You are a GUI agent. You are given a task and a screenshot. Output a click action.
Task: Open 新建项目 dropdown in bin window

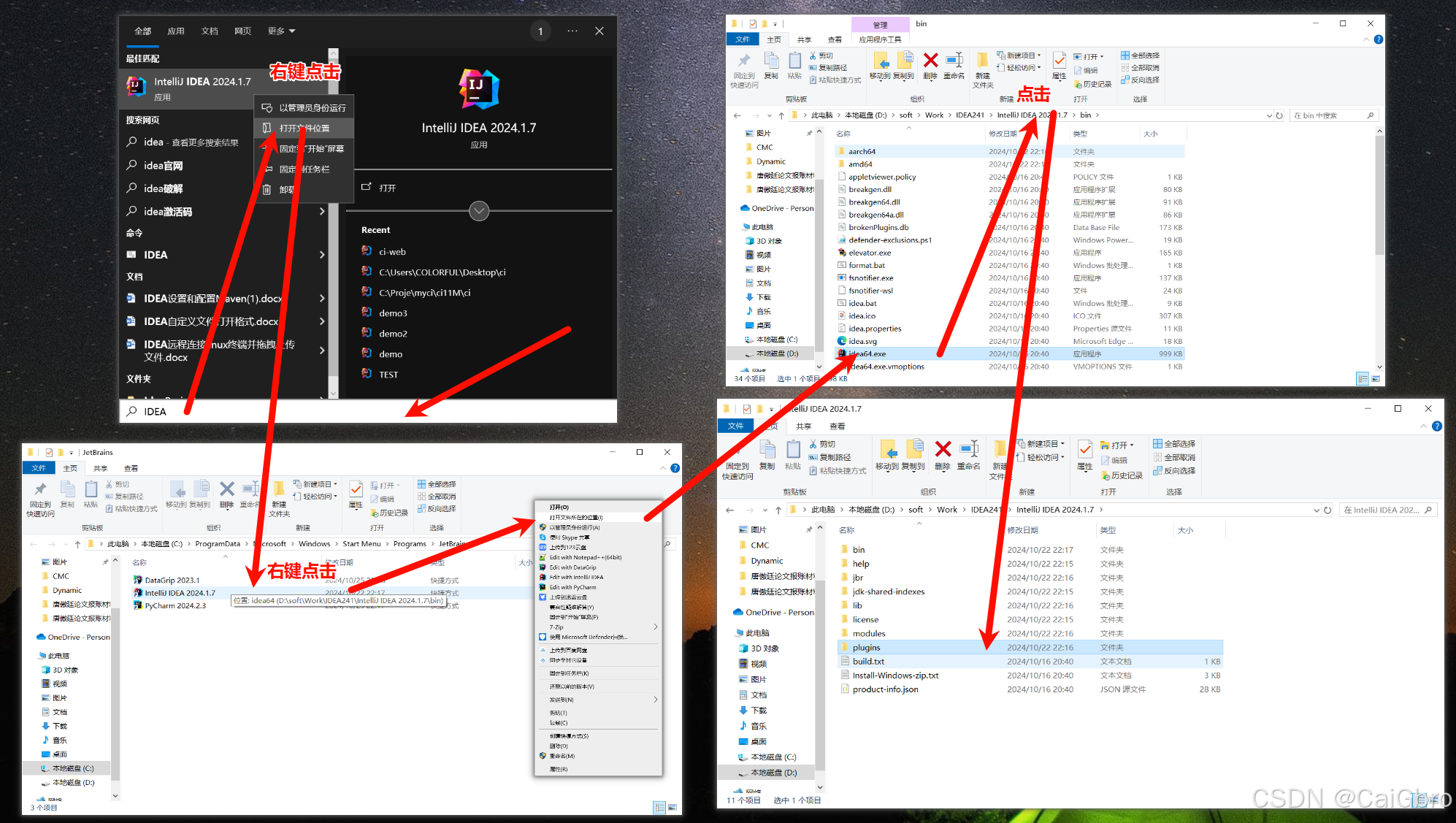(1019, 55)
